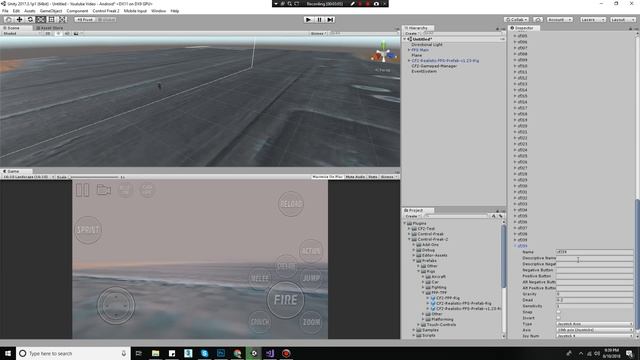The height and width of the screenshot is (360, 640).
Task: Select CF2-Gamepad-Manager in Hierarchy
Action: pos(434,66)
